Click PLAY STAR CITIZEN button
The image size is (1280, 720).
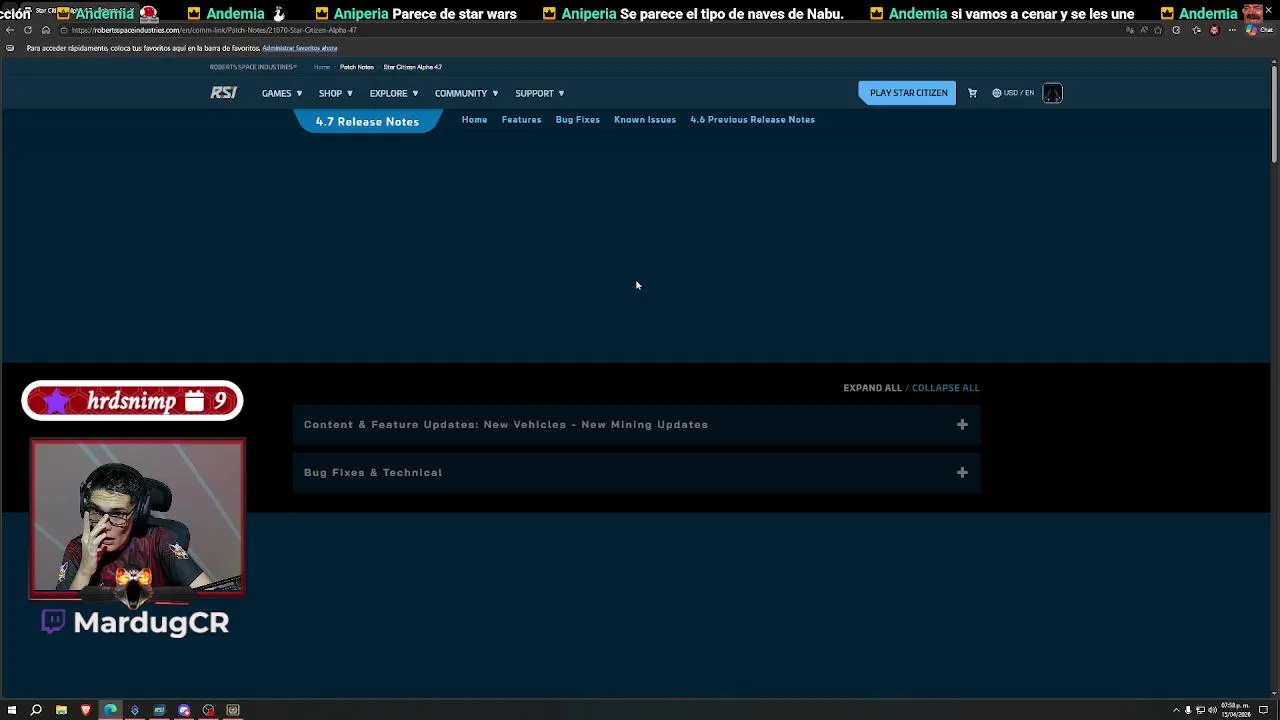click(x=908, y=93)
